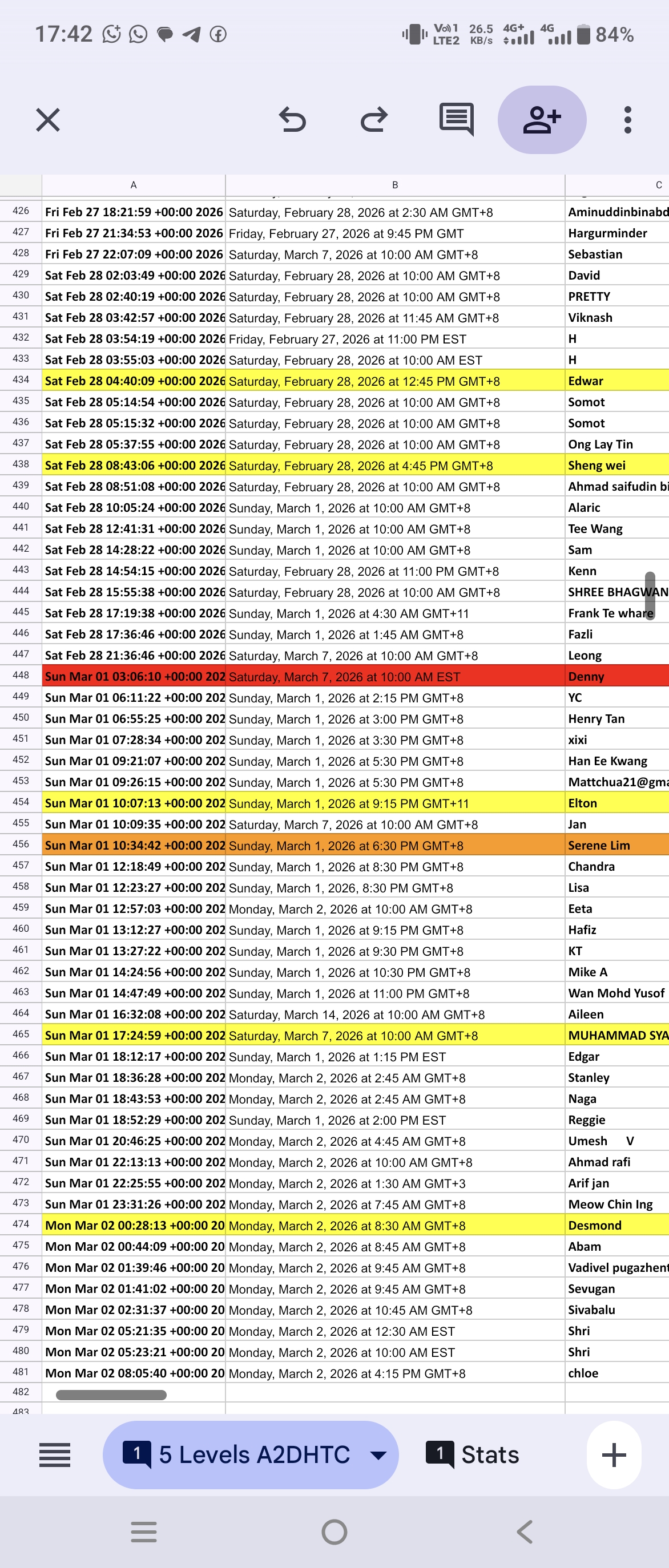Select the cell MUHAMMAD SYA
This screenshot has width=669, height=1568.
[x=617, y=1035]
